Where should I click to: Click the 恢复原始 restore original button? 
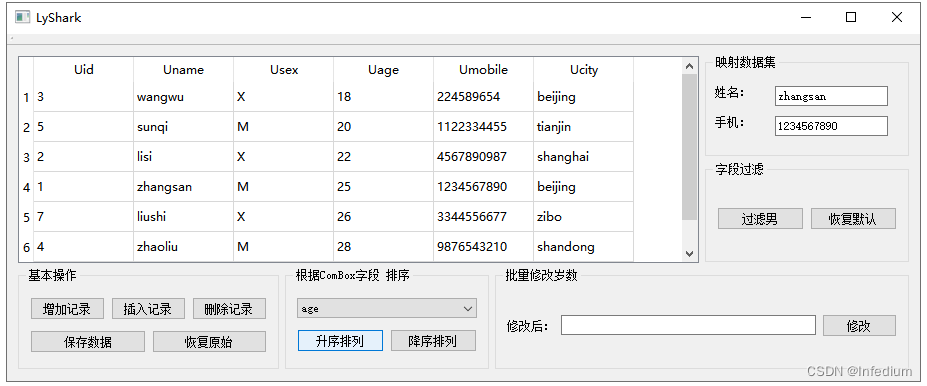click(x=209, y=341)
